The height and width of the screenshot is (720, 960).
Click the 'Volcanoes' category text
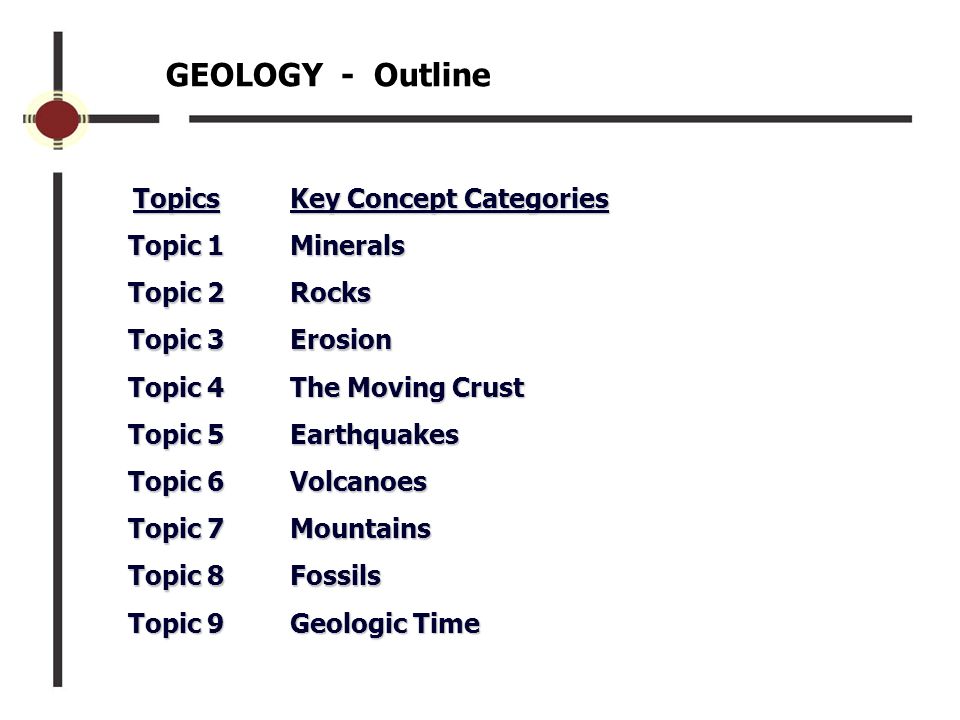click(x=359, y=482)
